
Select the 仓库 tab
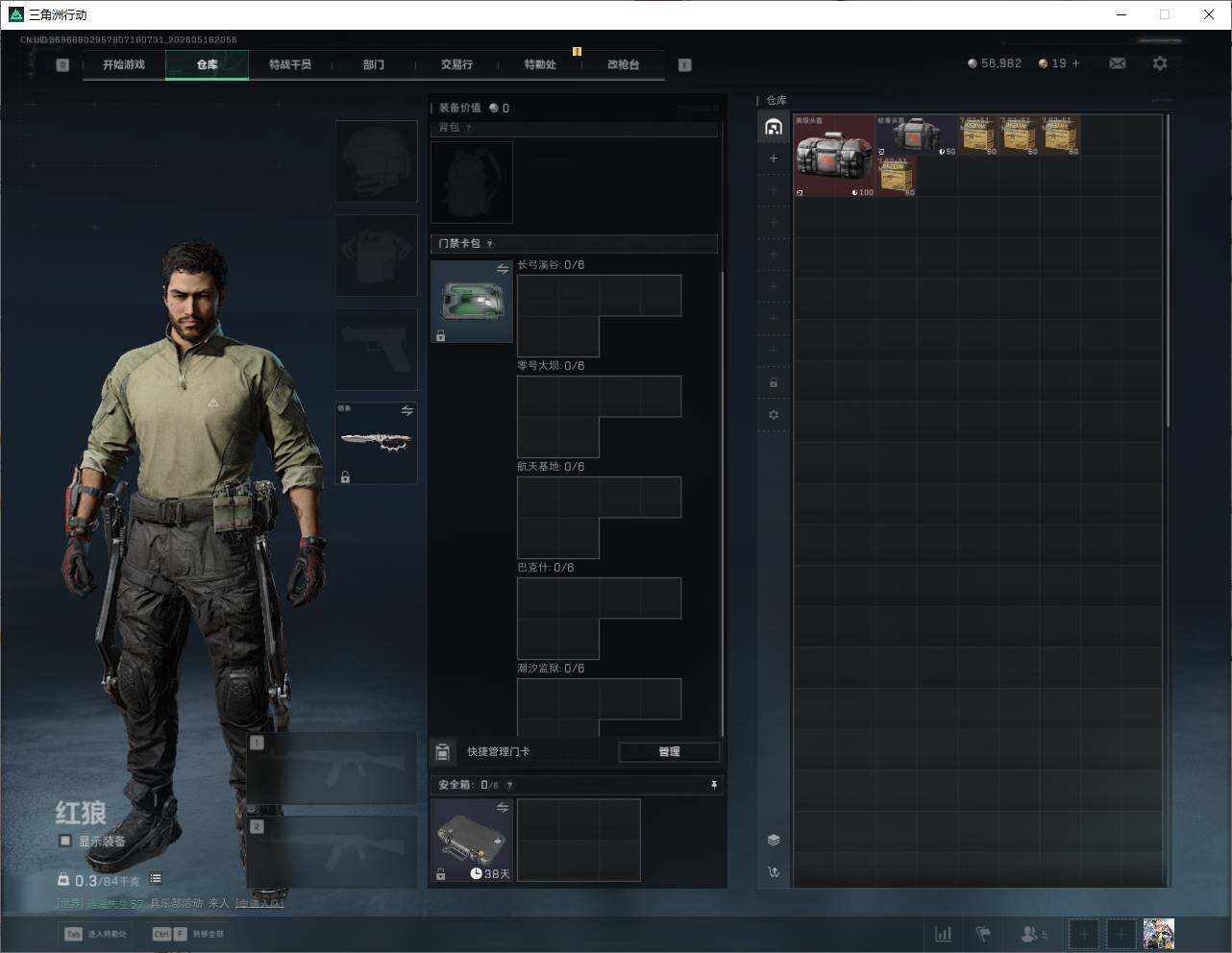[208, 64]
